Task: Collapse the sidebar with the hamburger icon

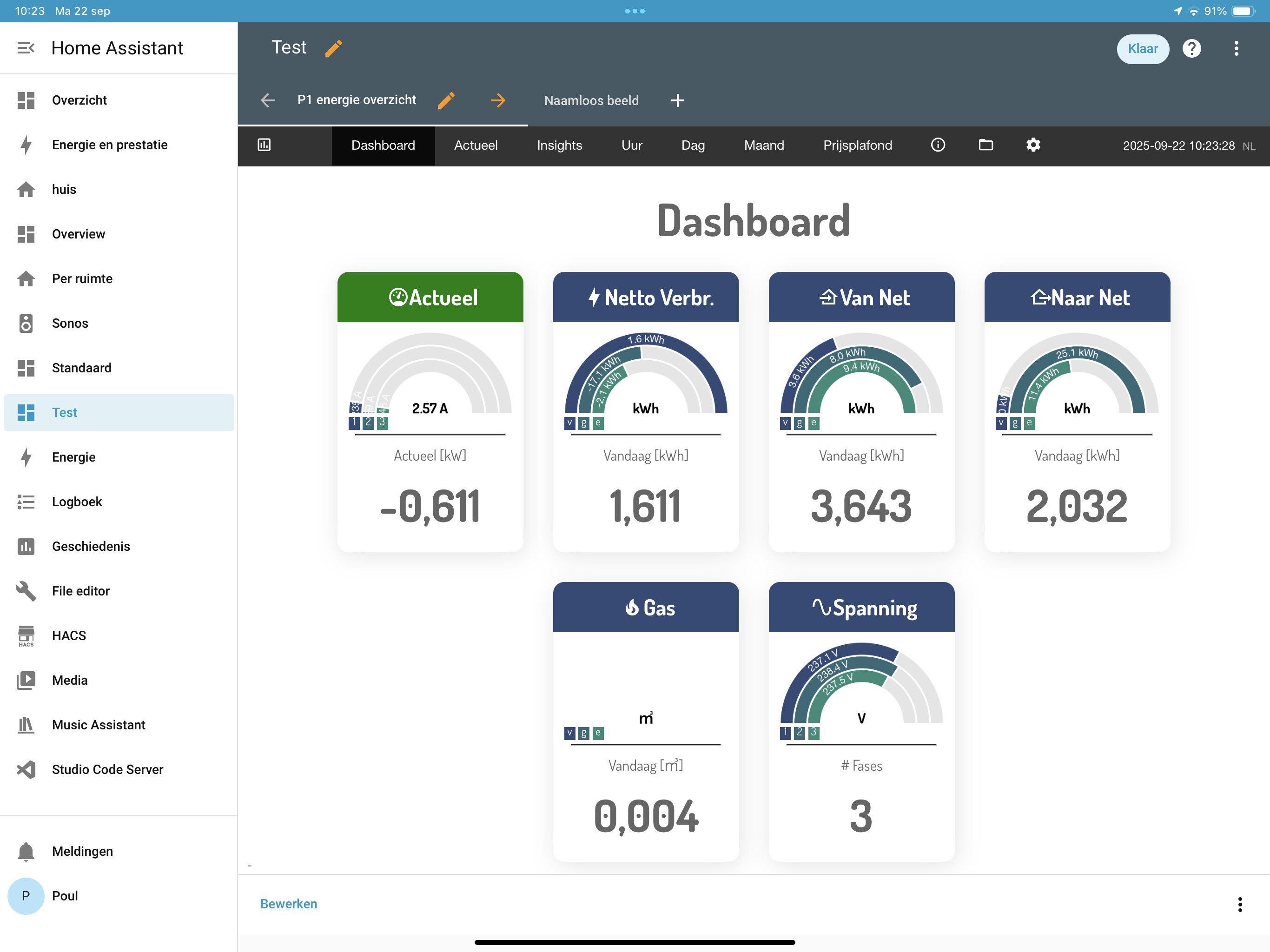Action: 25,48
